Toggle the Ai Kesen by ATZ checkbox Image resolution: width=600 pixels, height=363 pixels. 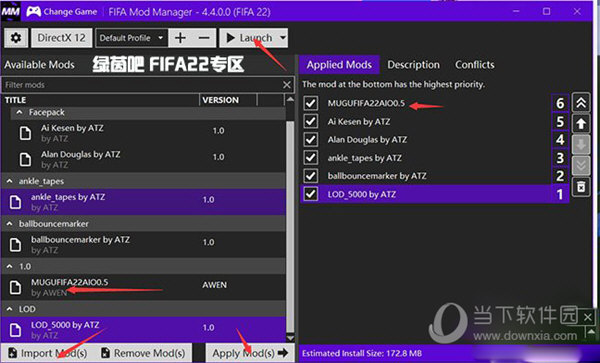pyautogui.click(x=310, y=121)
